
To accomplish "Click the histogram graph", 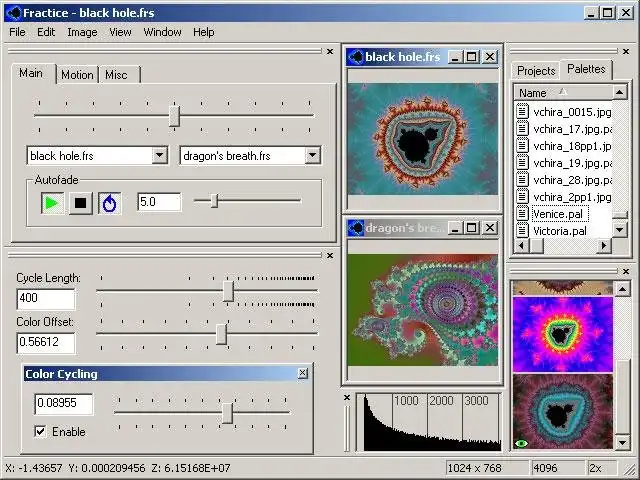I will click(429, 422).
